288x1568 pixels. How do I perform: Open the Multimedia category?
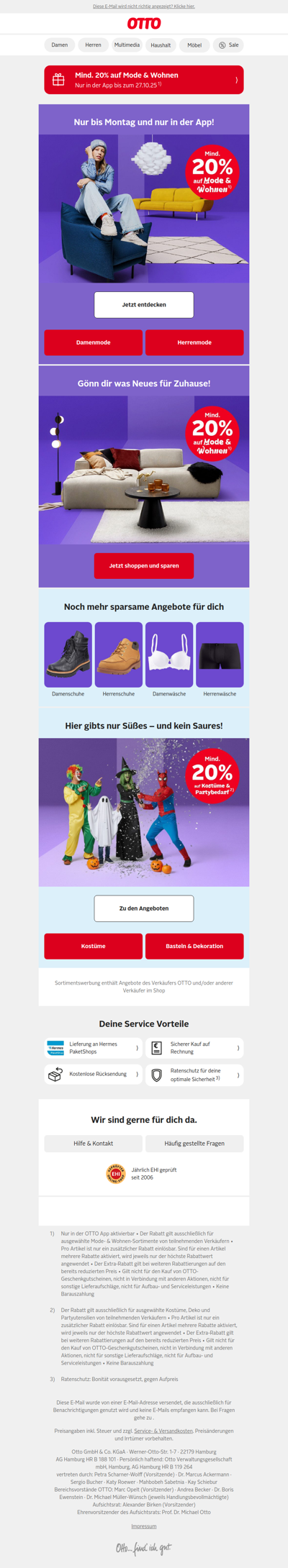coord(127,45)
